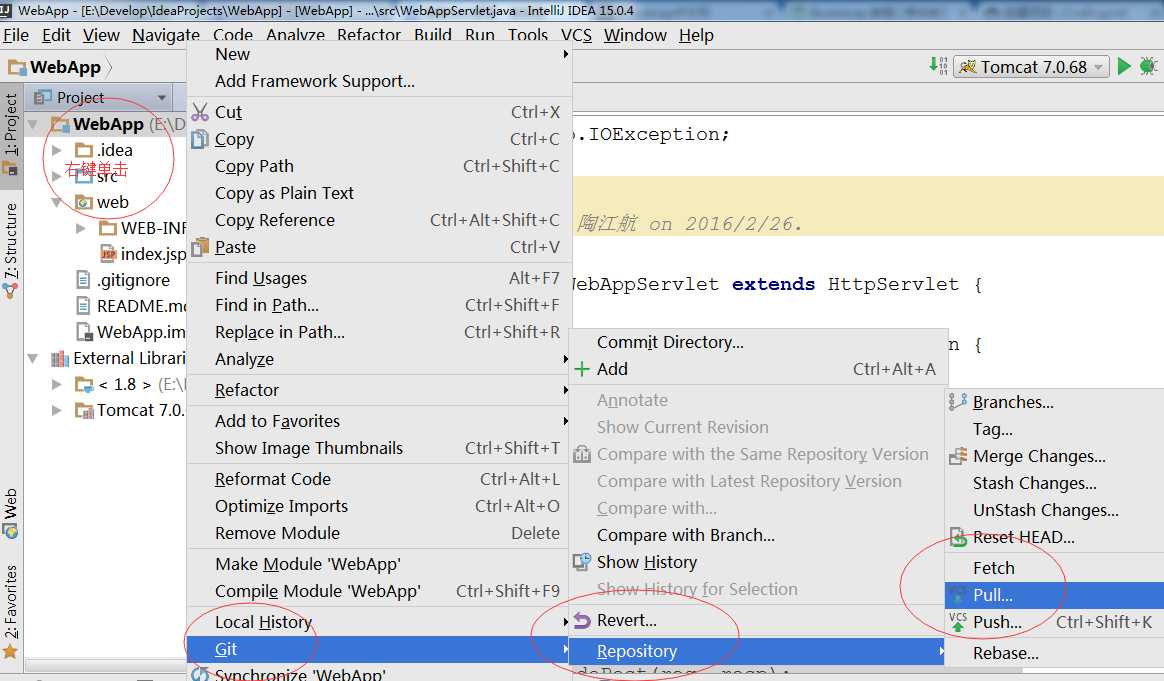
Task: Start debugging with the bug icon
Action: pyautogui.click(x=1148, y=67)
